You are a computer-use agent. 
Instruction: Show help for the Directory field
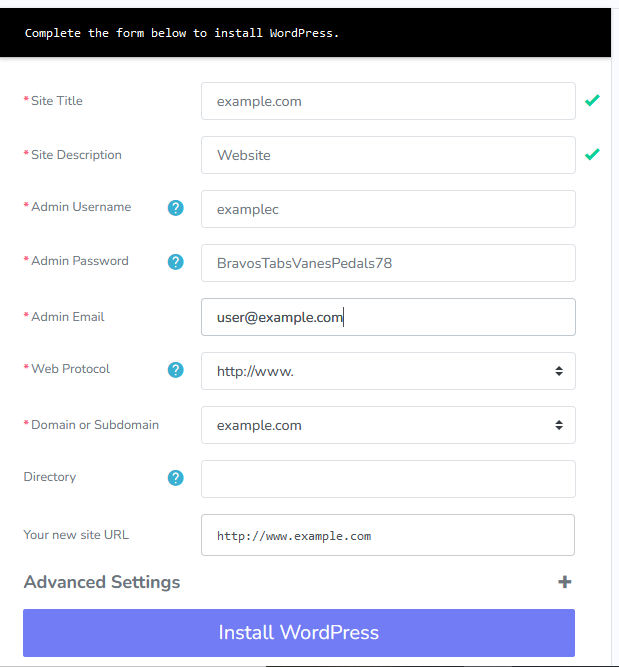tap(176, 478)
